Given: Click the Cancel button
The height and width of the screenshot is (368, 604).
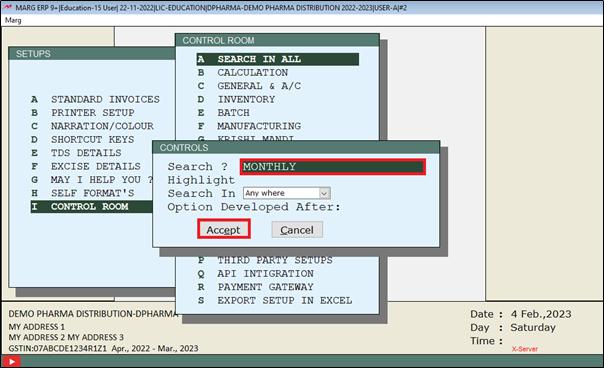Looking at the screenshot, I should point(297,230).
